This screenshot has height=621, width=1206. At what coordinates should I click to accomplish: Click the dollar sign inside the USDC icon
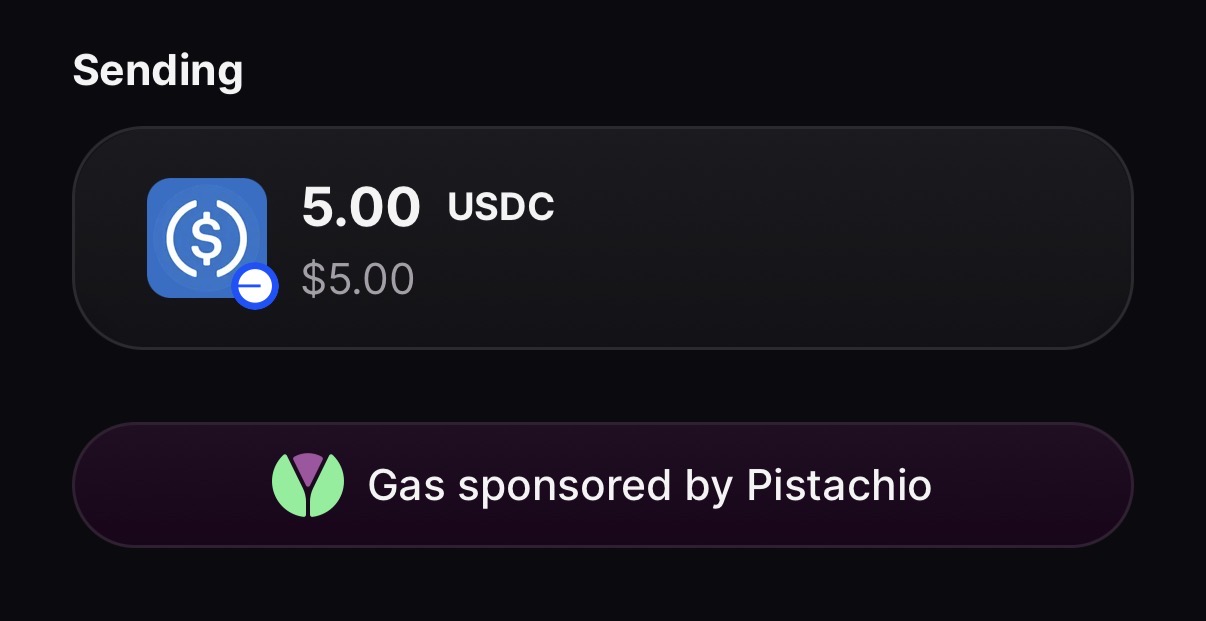click(x=206, y=235)
